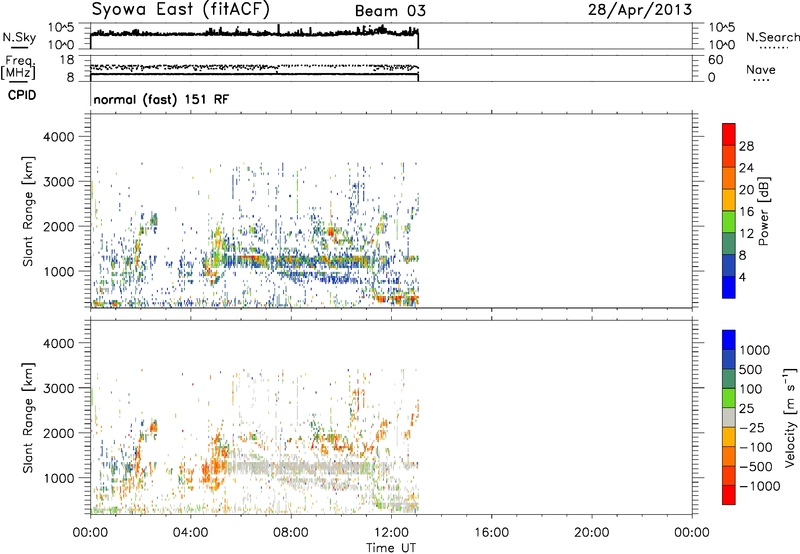Click the 'Beam 03' header label
The image size is (800, 554).
tap(390, 11)
